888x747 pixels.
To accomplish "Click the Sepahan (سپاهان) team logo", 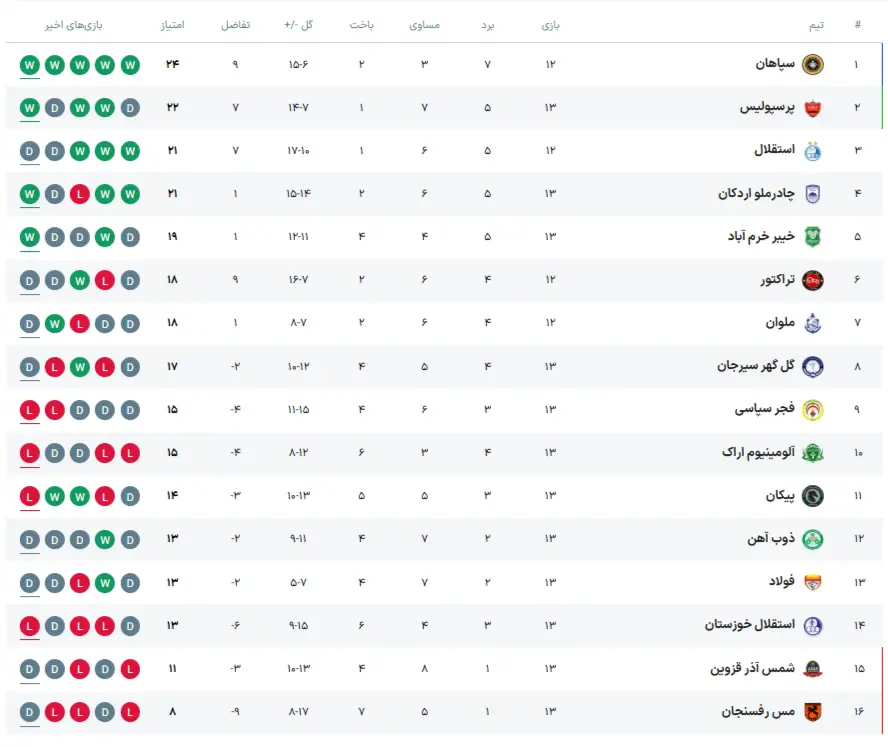I will 812,65.
